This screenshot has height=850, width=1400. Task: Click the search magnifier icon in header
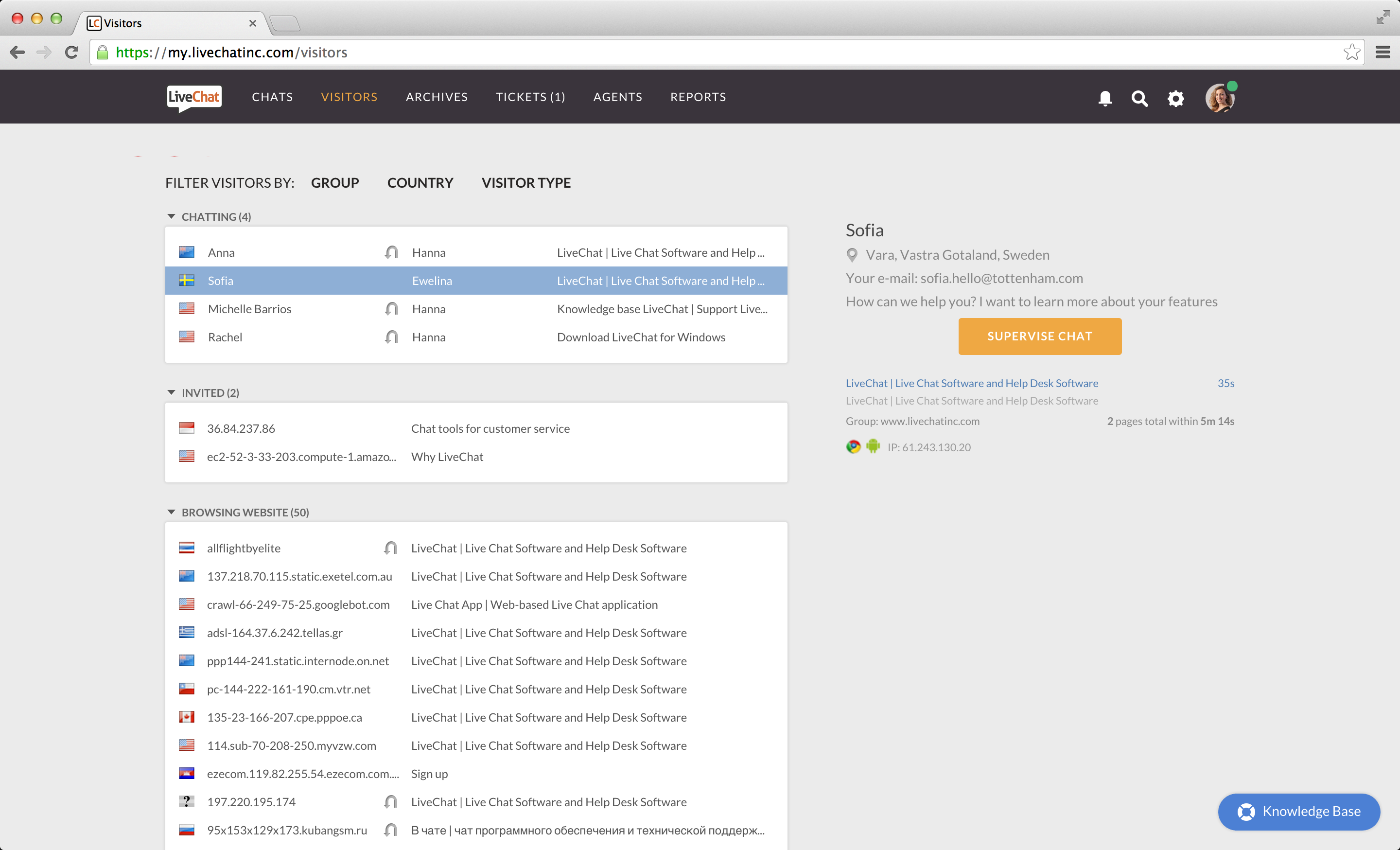tap(1139, 98)
